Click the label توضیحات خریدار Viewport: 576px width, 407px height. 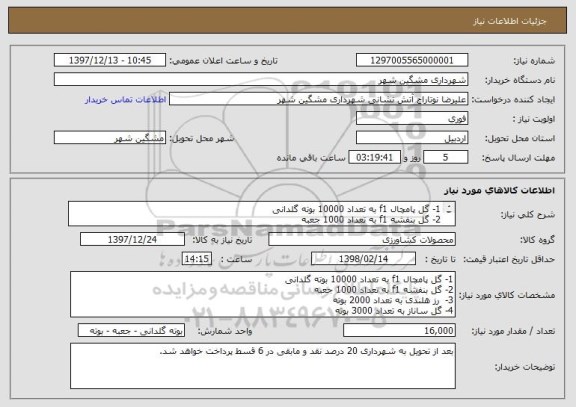point(525,367)
